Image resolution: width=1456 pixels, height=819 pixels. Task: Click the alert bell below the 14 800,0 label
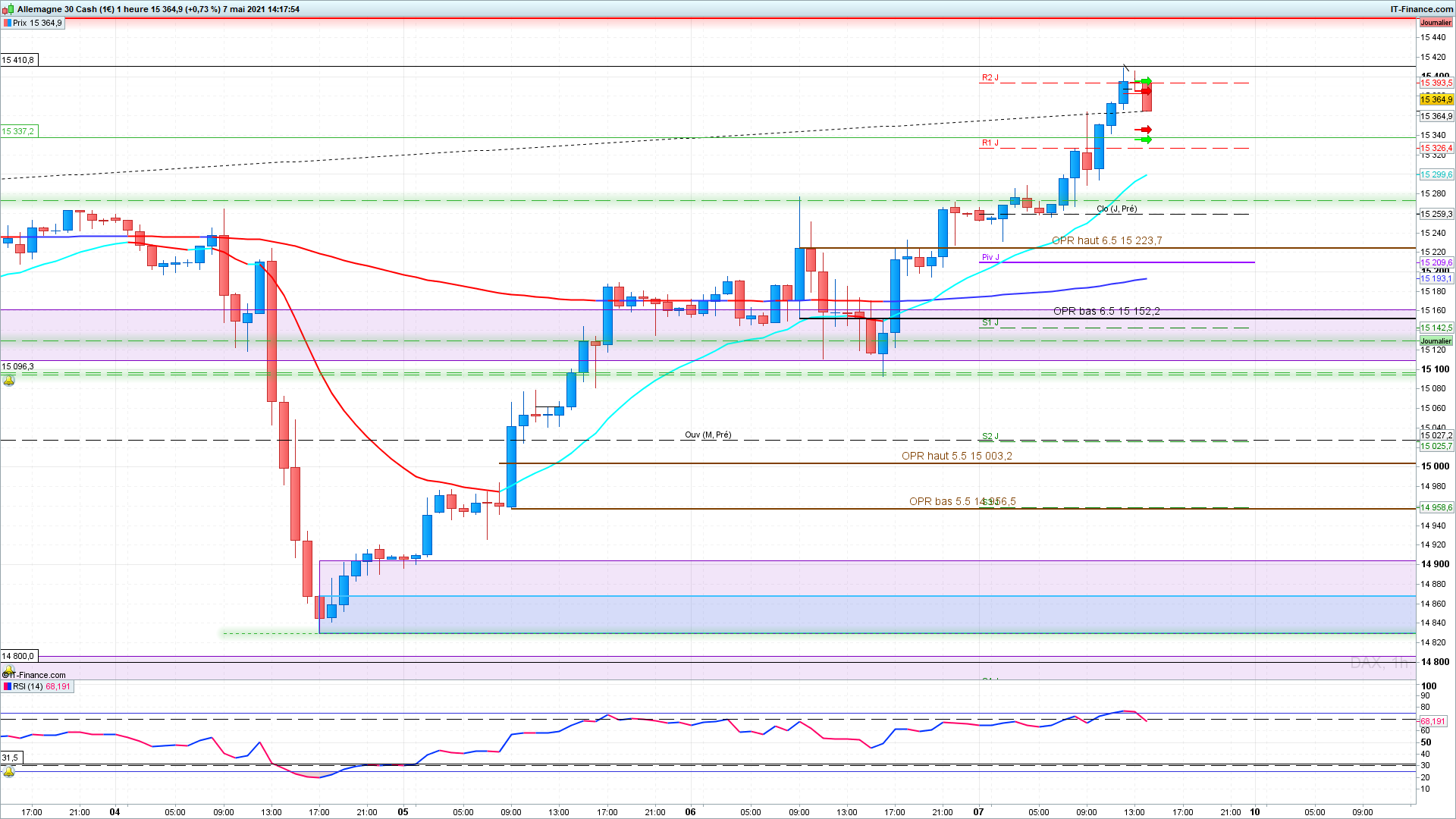click(x=9, y=670)
